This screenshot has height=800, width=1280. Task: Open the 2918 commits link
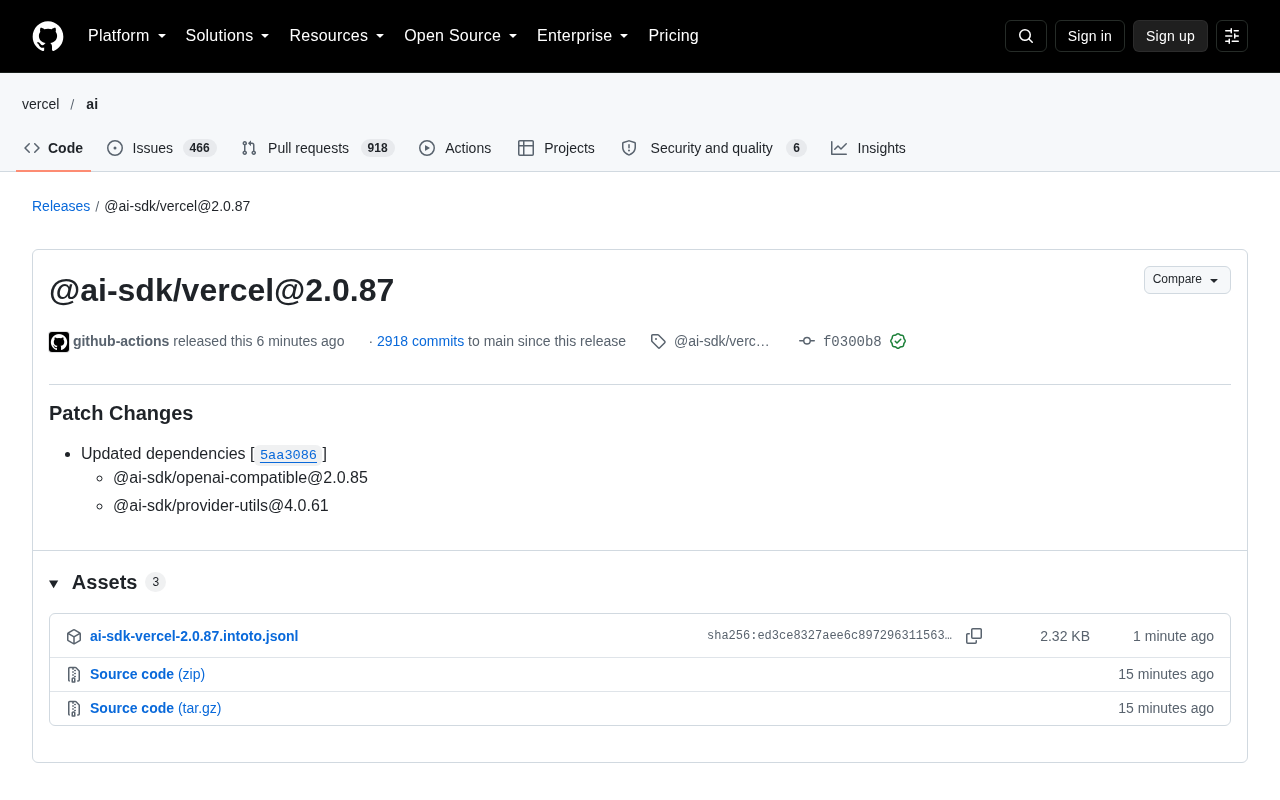point(420,341)
